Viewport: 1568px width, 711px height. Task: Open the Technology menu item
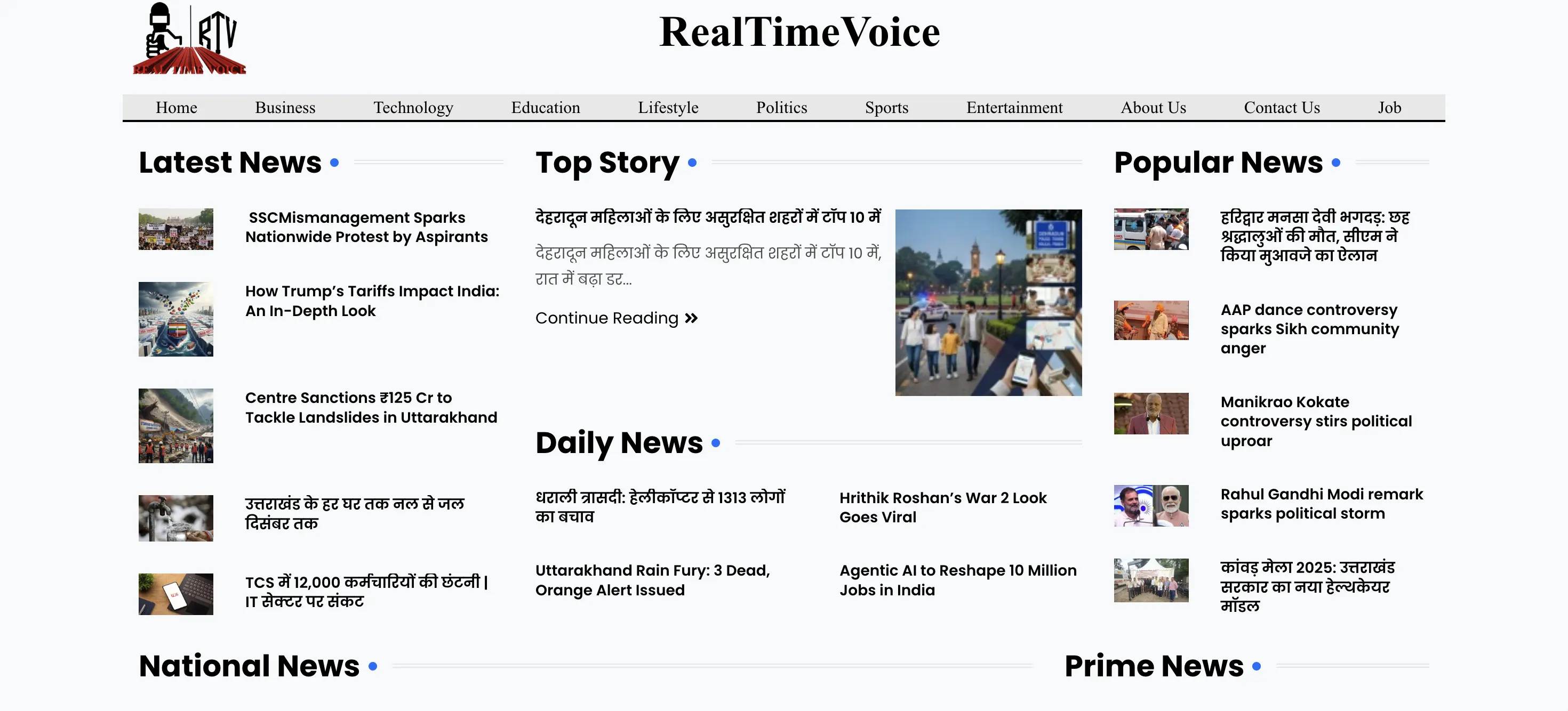coord(413,108)
